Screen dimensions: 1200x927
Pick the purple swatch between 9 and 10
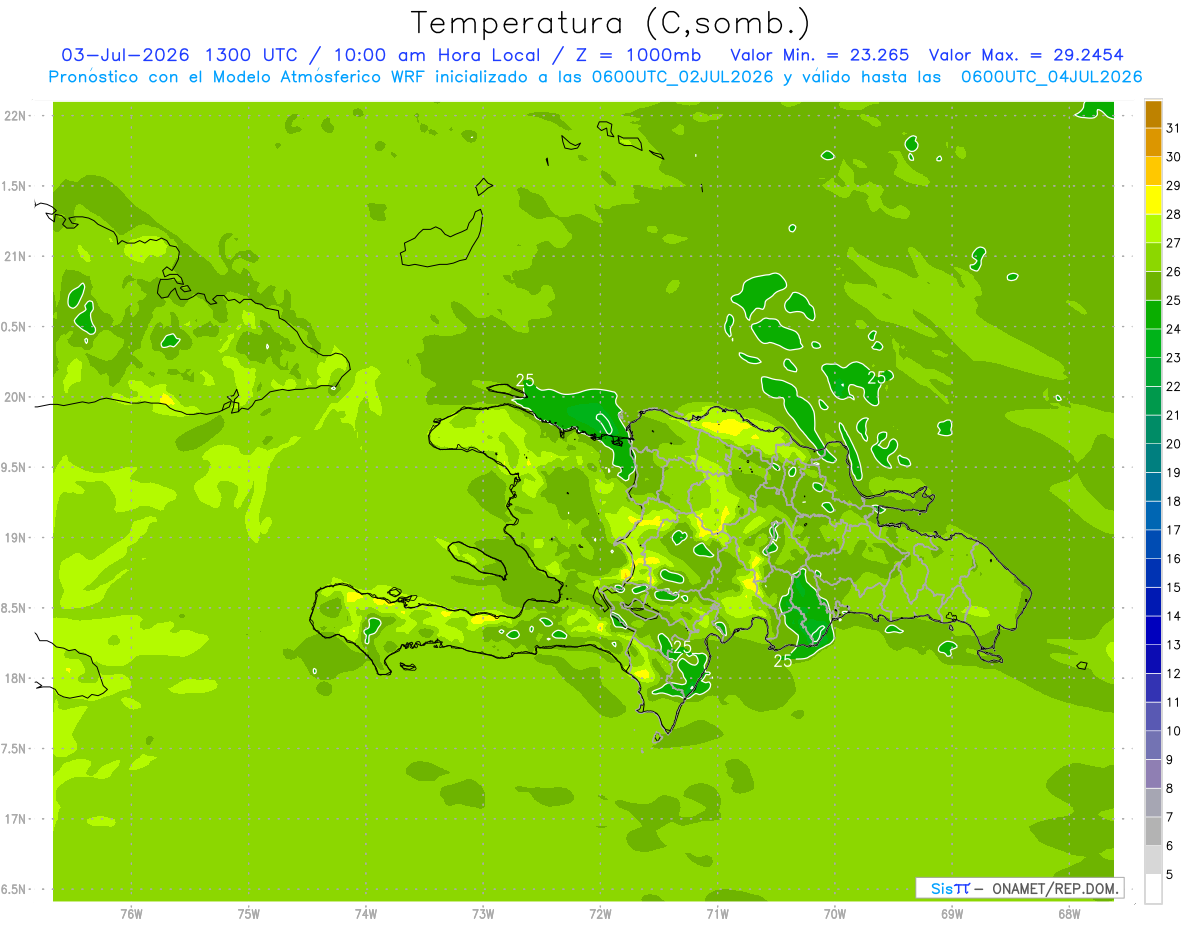pyautogui.click(x=1153, y=745)
